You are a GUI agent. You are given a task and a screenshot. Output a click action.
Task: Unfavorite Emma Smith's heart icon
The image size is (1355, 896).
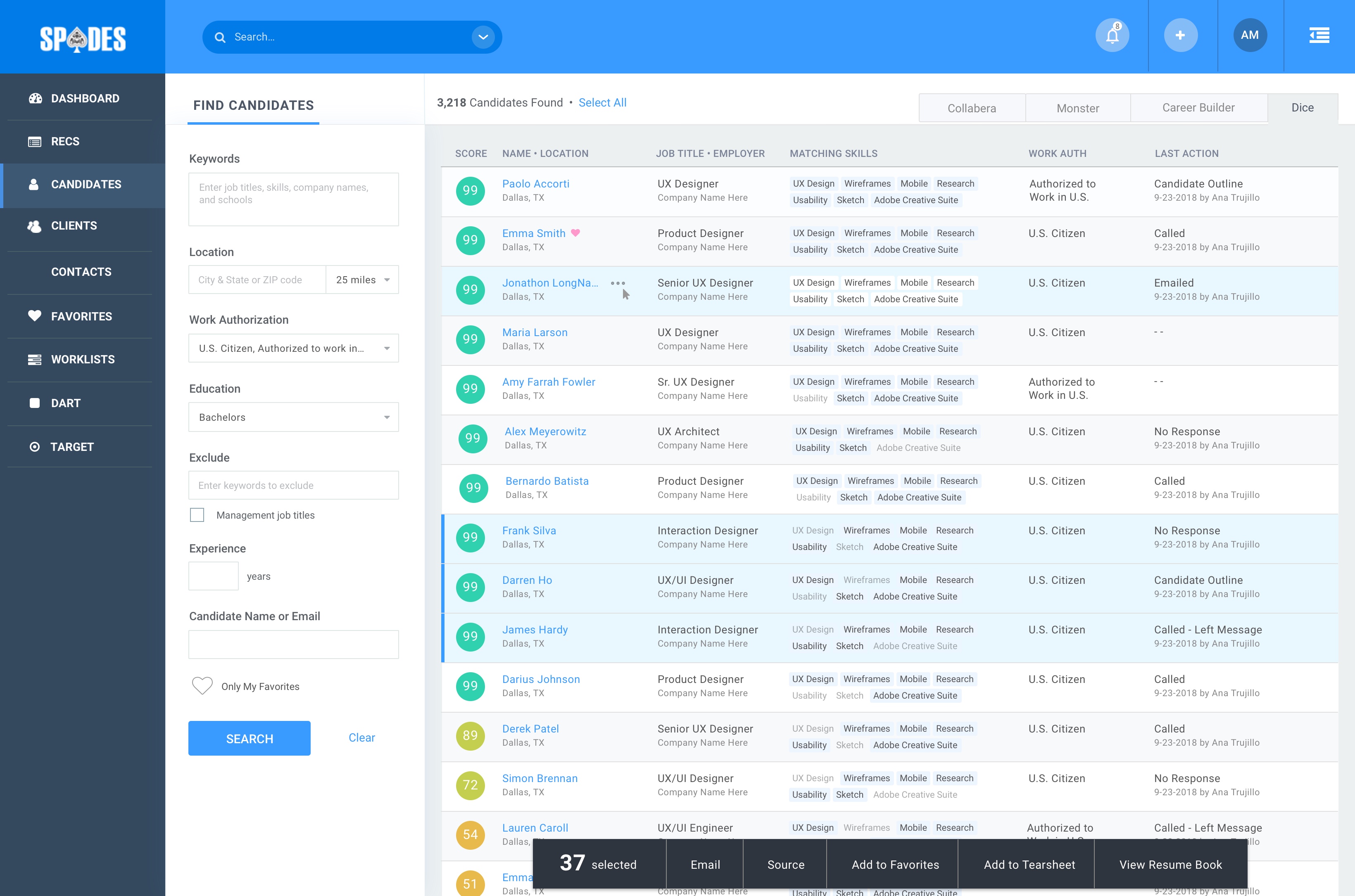pos(576,233)
